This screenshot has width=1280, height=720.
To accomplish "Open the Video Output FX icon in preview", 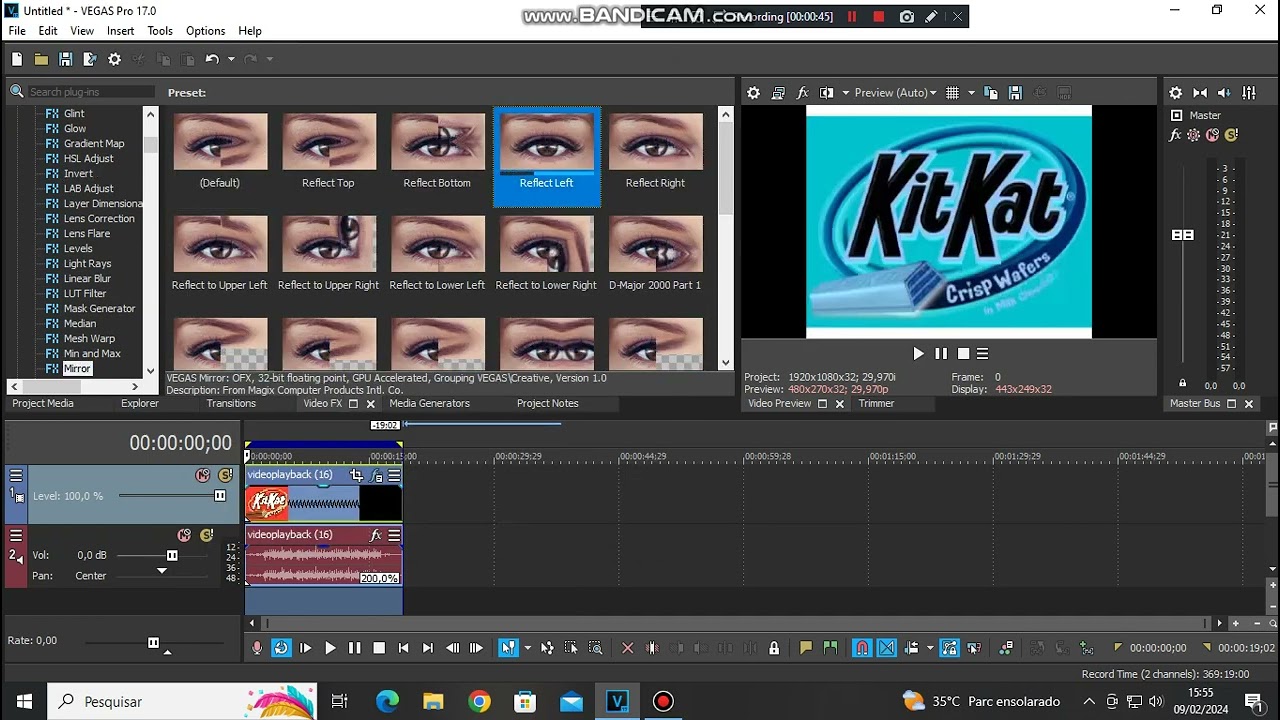I will (802, 93).
